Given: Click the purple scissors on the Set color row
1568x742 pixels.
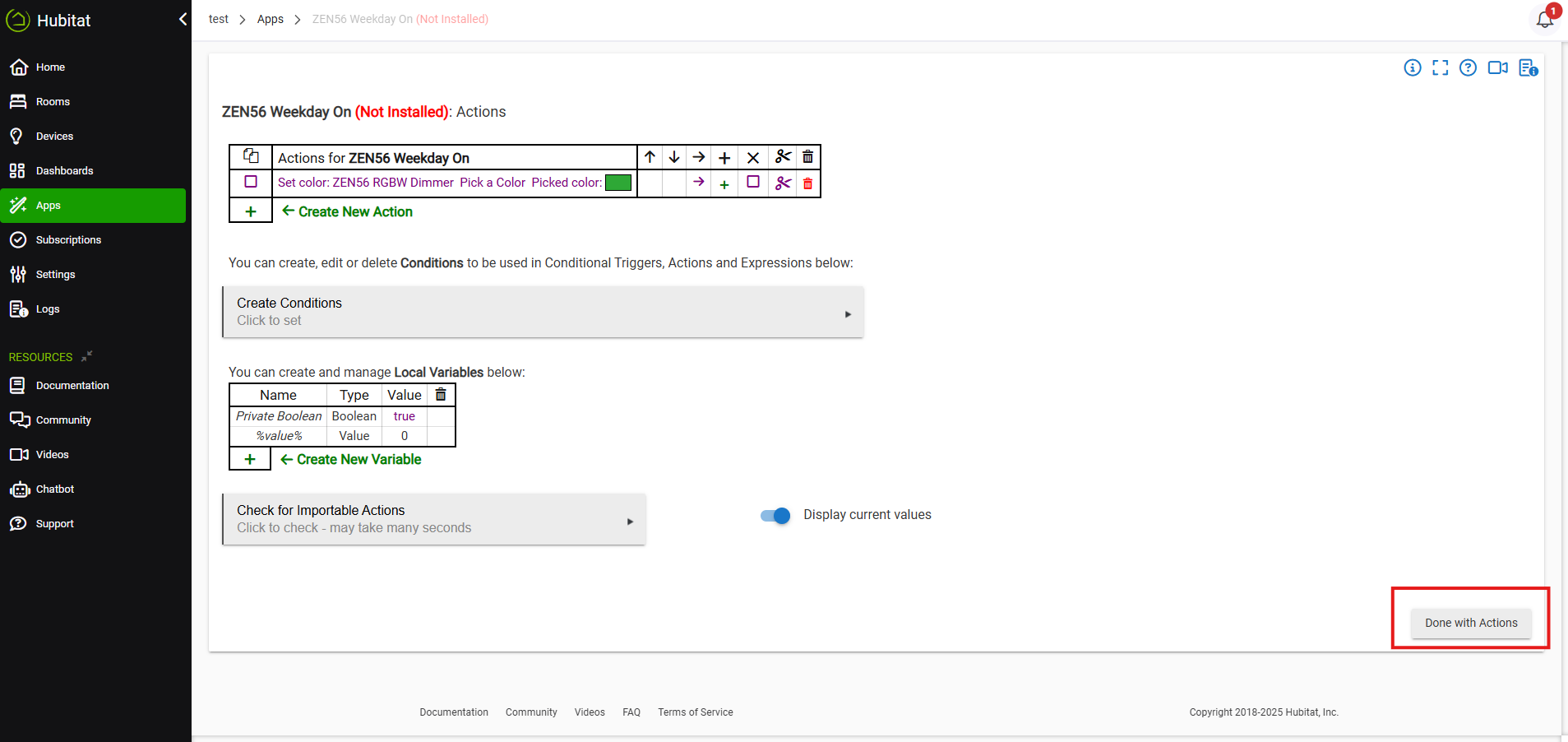Looking at the screenshot, I should (784, 183).
